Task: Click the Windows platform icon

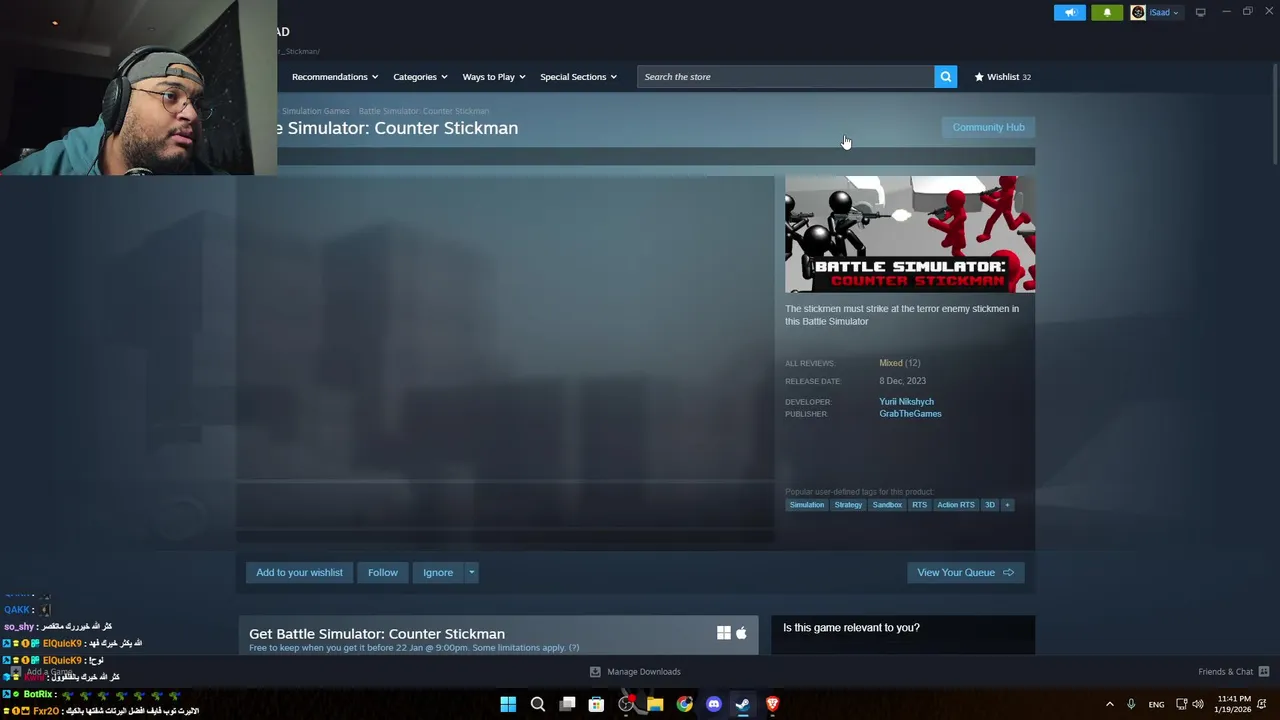Action: pyautogui.click(x=724, y=633)
